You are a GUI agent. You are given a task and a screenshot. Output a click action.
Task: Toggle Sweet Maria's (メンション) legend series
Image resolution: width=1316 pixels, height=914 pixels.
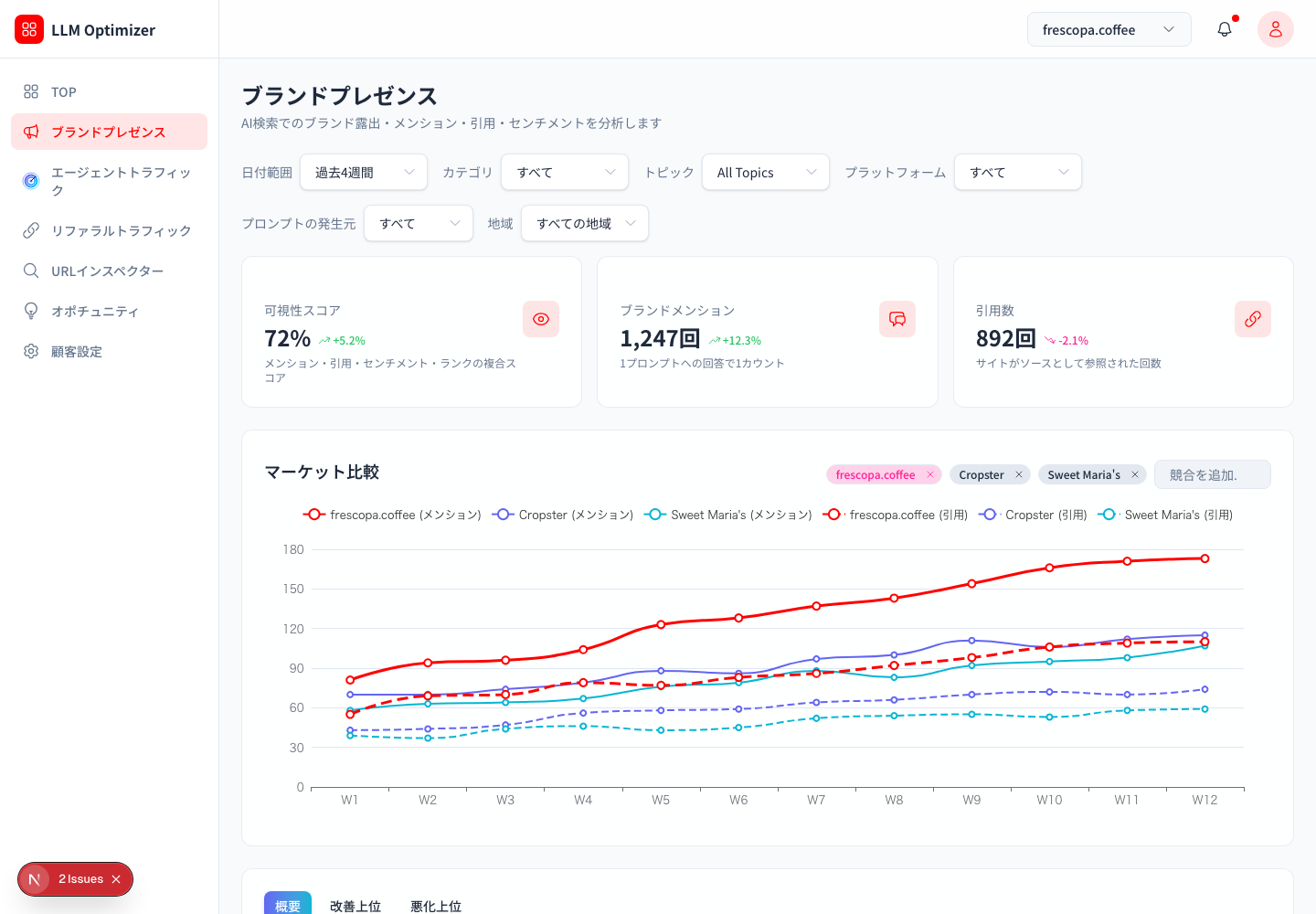click(728, 515)
